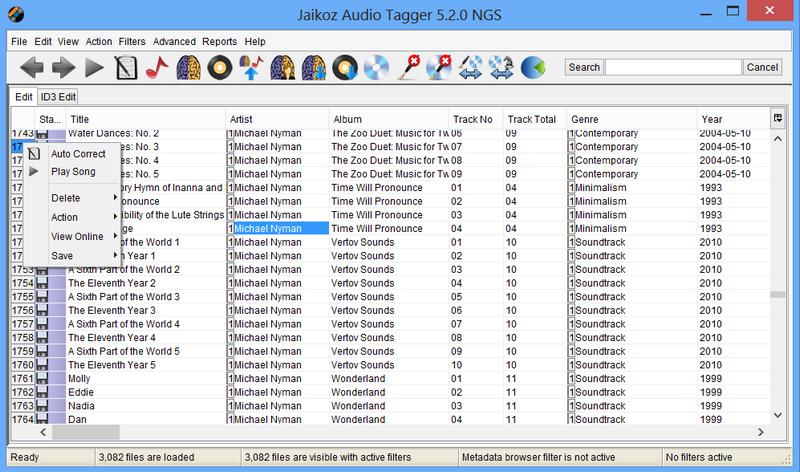Click the floppy status icon in row 1756
Viewport: 800px width, 472px height.
tap(42, 310)
